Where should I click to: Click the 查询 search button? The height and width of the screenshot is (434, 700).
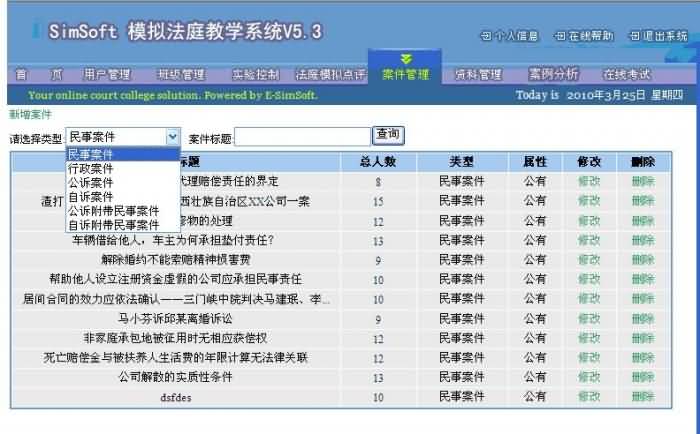tap(388, 135)
